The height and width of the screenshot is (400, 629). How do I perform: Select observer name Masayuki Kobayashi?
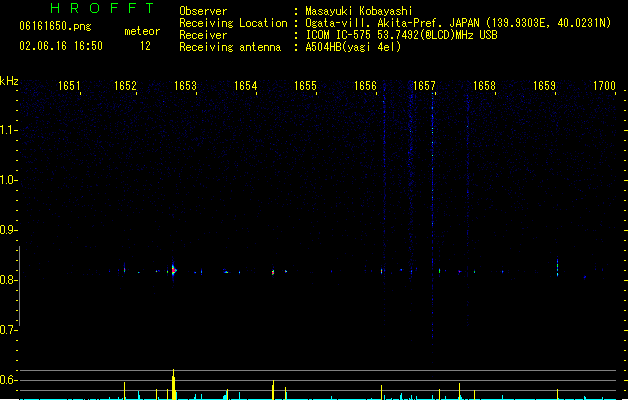coord(359,11)
